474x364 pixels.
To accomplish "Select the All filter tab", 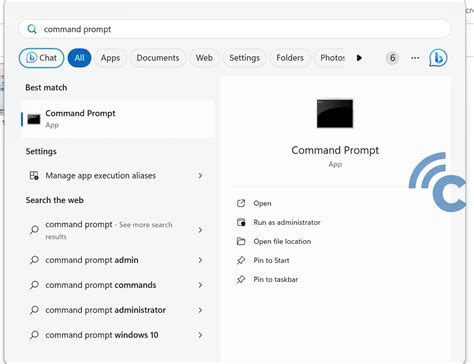I will coord(79,58).
